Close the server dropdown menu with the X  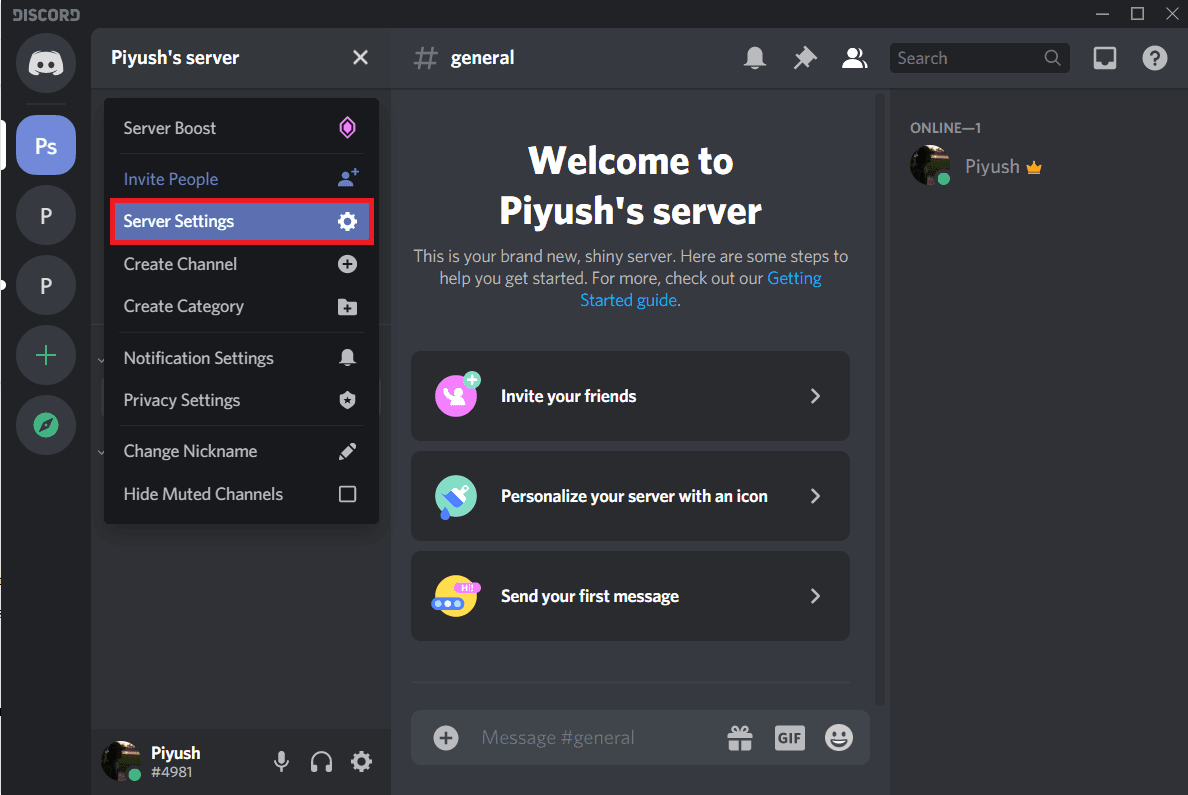(360, 57)
